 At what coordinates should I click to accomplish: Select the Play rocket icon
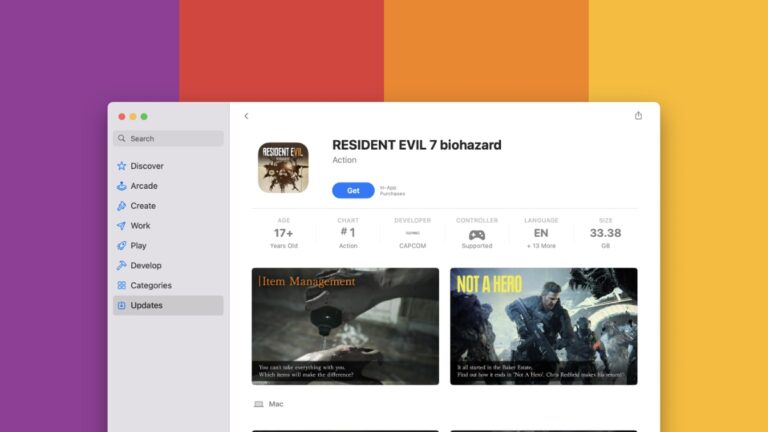point(121,246)
